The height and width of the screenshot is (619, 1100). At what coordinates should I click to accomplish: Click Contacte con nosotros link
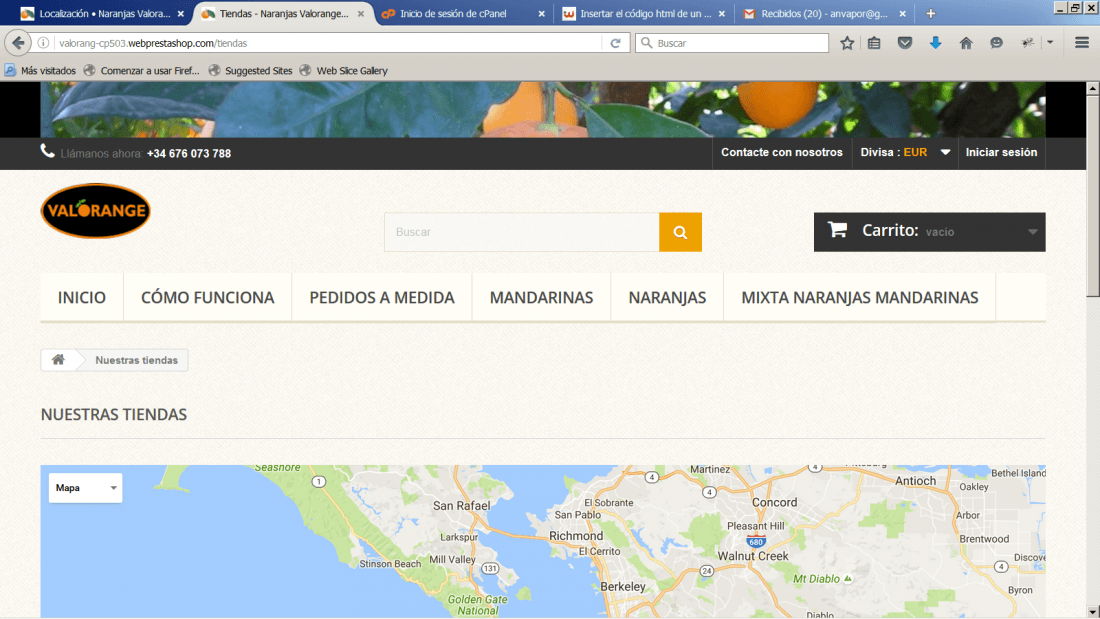[782, 152]
